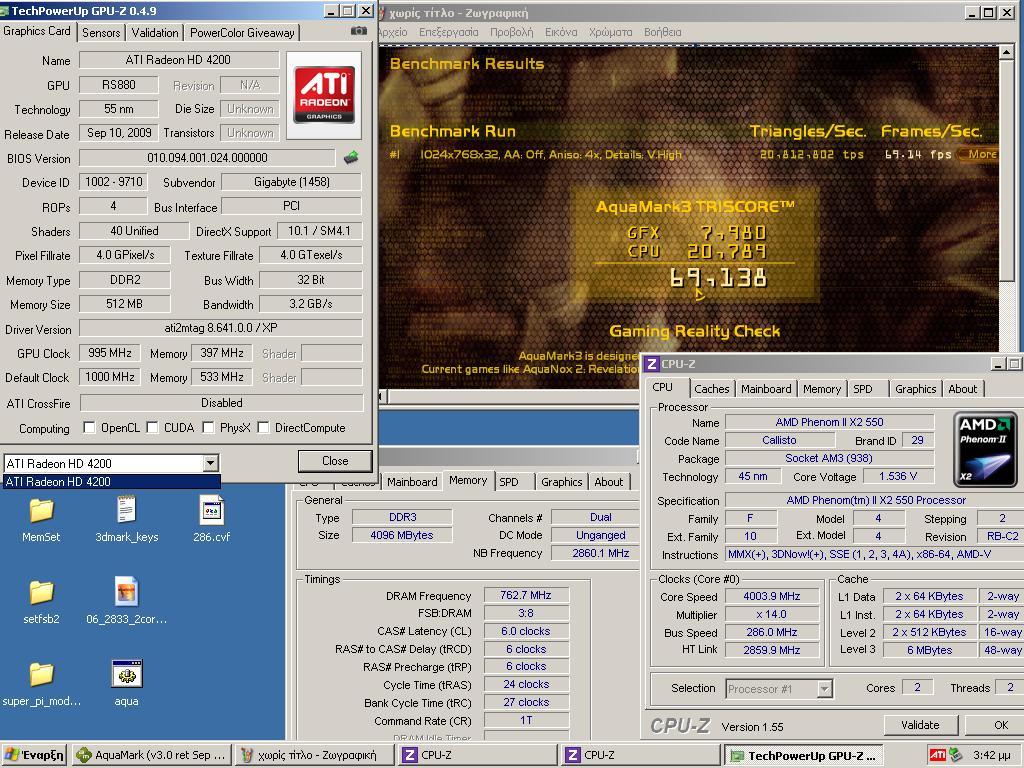Viewport: 1024px width, 768px height.
Task: Click the Driver Version field ati2mtag
Action: pos(221,328)
